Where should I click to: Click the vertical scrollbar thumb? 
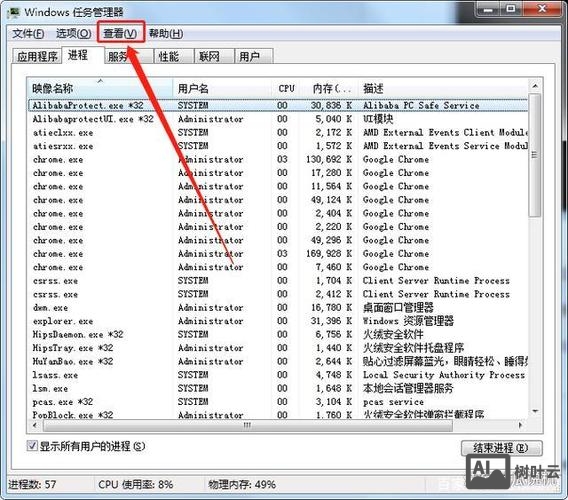(535, 155)
